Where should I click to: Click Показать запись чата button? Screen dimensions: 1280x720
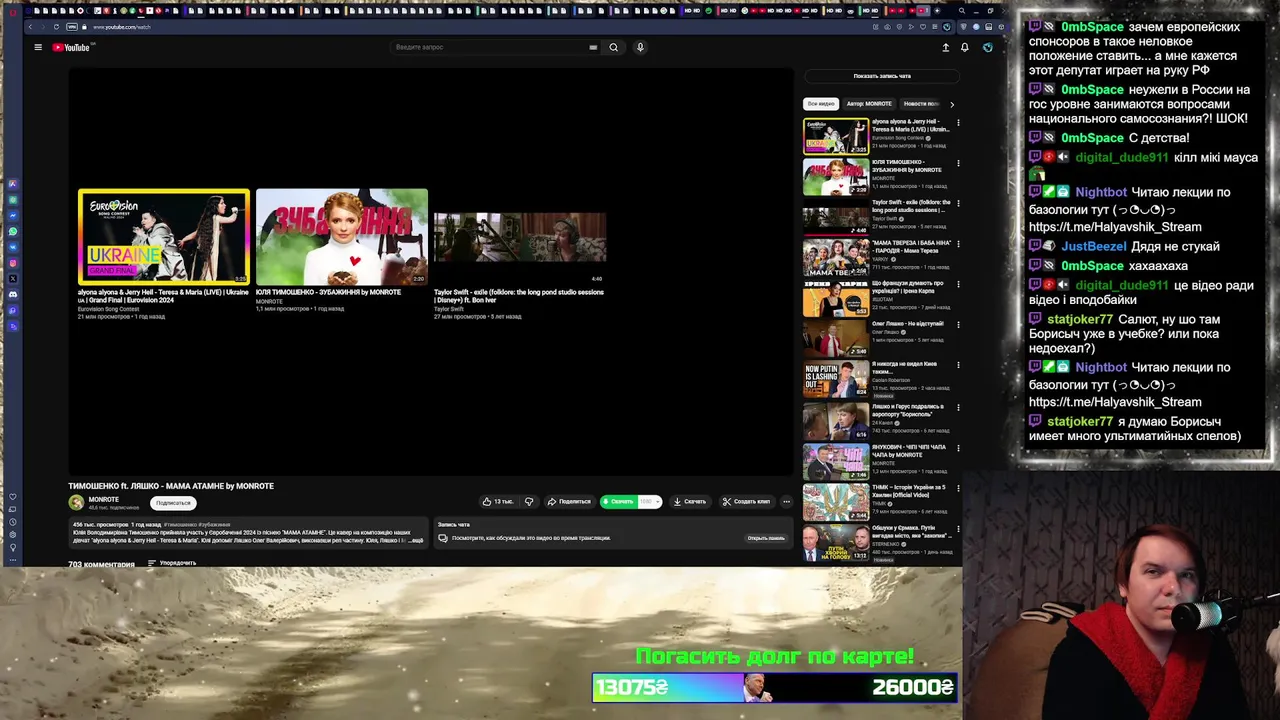pyautogui.click(x=882, y=76)
